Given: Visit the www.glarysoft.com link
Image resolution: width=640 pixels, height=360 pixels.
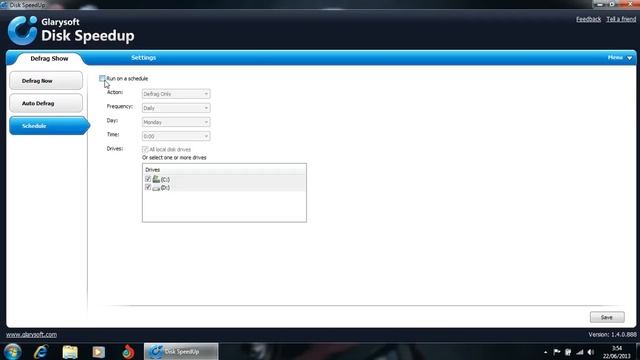Looking at the screenshot, I should coord(31,335).
